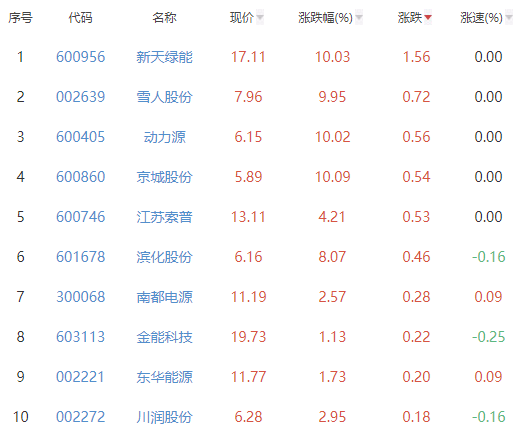530x437 pixels.
Task: Open stock code 600860
Action: coord(80,177)
